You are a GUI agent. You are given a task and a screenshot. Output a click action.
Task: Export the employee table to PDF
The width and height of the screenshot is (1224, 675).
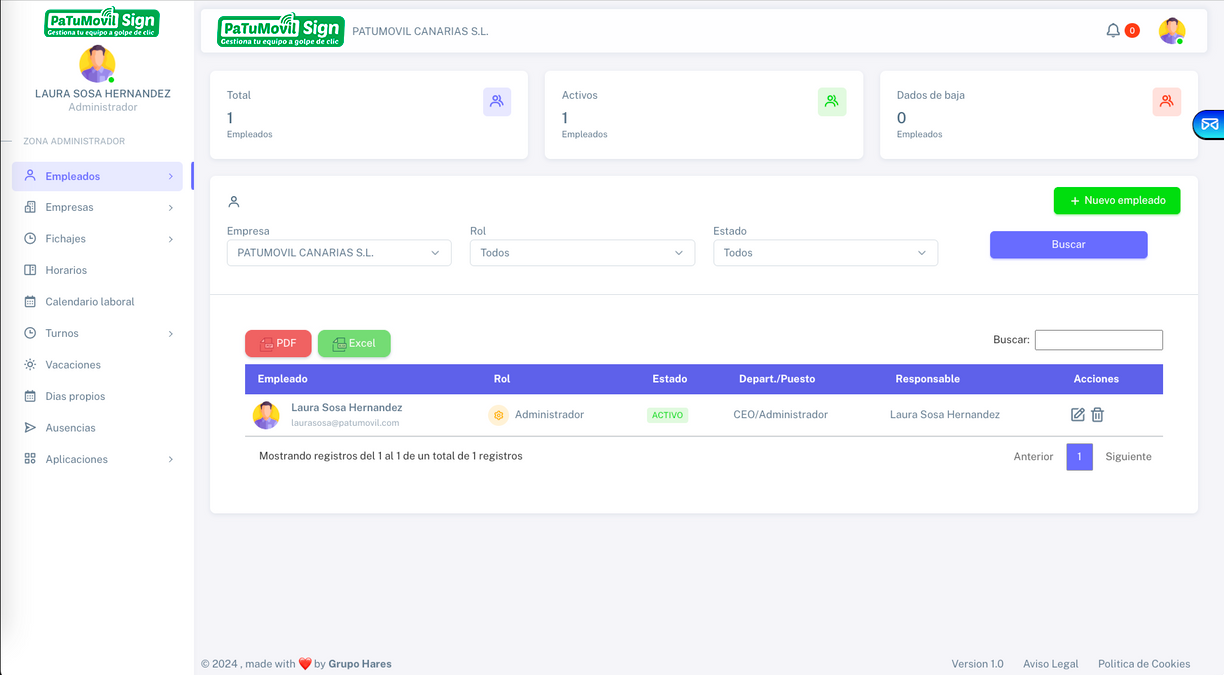coord(278,344)
